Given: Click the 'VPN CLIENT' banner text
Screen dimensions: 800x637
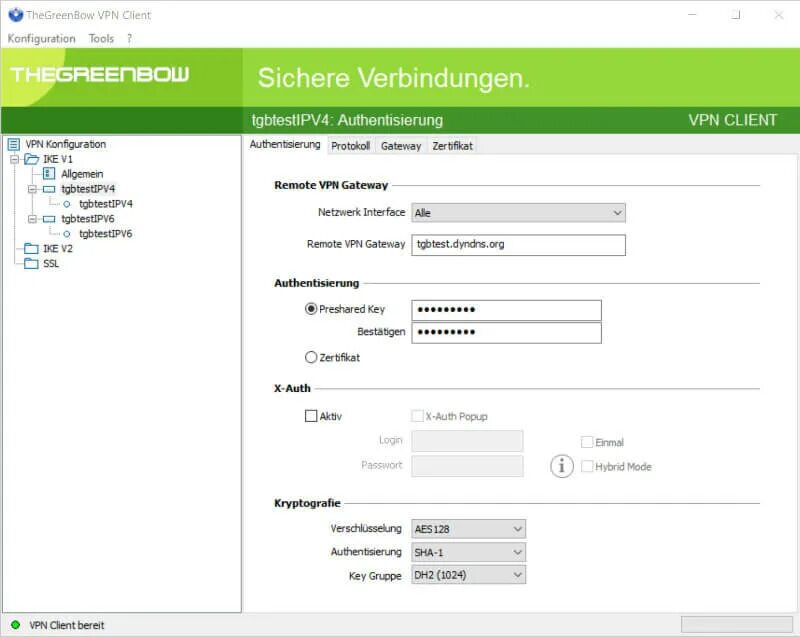Looking at the screenshot, I should 733,120.
